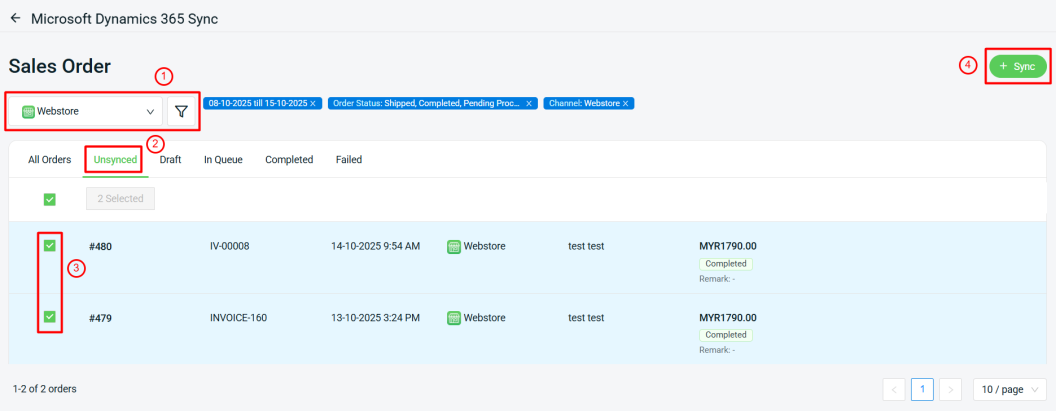Select page 1 in pagination
Viewport: 1056px width, 411px height.
click(923, 389)
